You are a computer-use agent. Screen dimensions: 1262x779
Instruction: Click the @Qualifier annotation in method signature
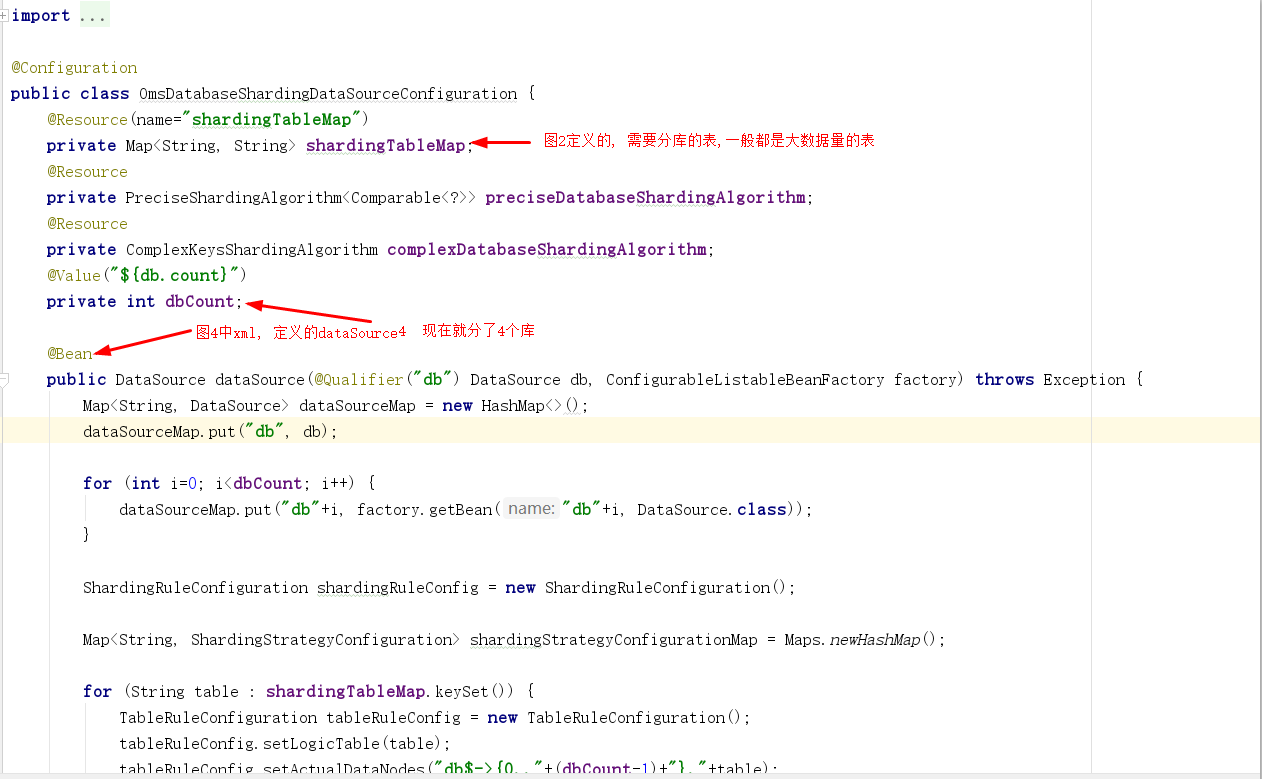[358, 380]
